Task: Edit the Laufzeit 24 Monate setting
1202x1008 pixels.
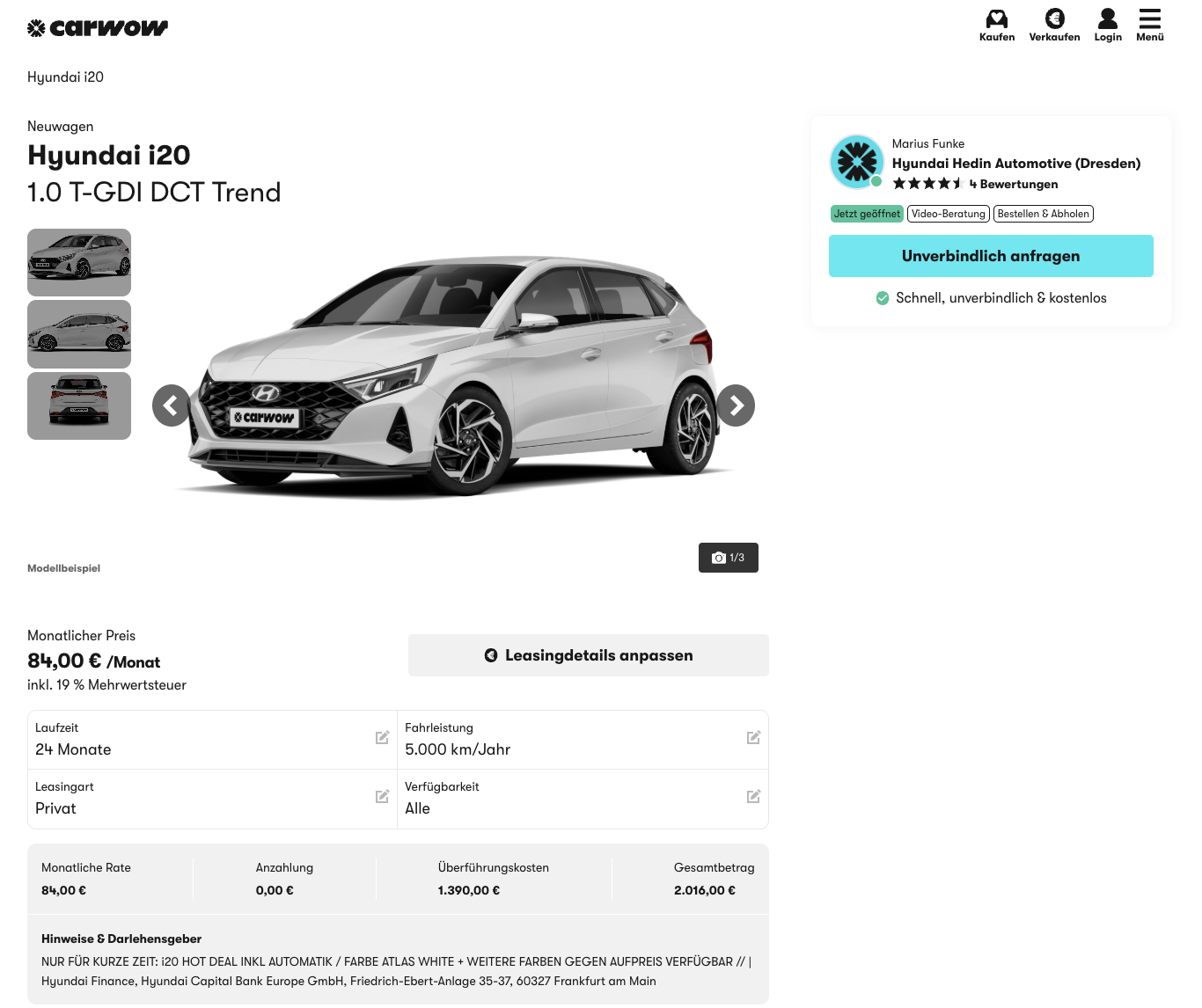Action: 382,738
